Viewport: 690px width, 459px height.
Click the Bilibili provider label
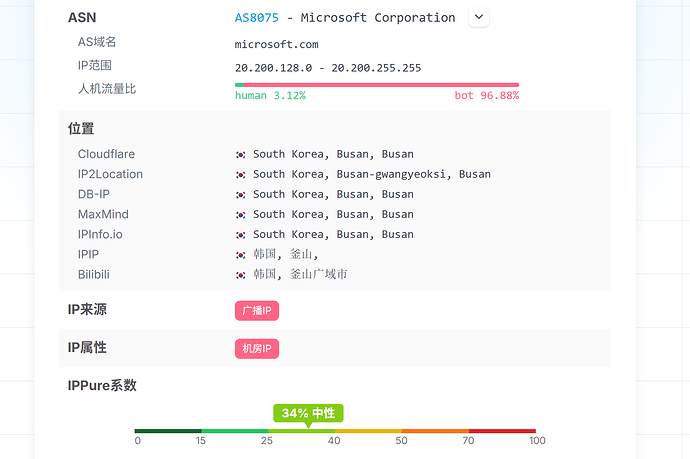(x=93, y=275)
